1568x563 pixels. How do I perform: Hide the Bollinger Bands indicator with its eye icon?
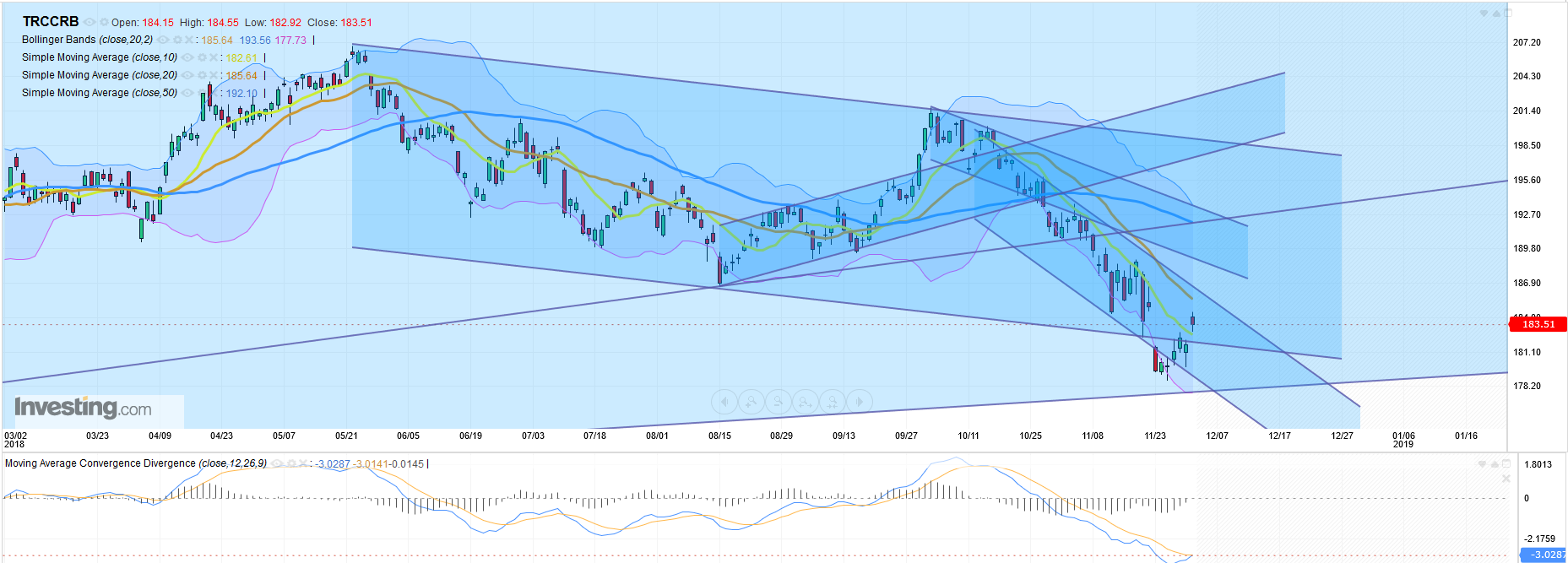163,40
